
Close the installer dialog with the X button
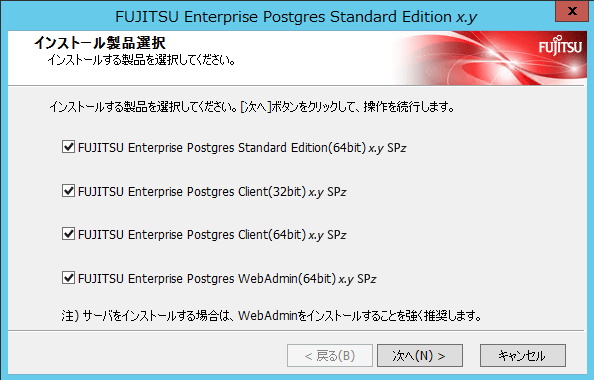572,11
